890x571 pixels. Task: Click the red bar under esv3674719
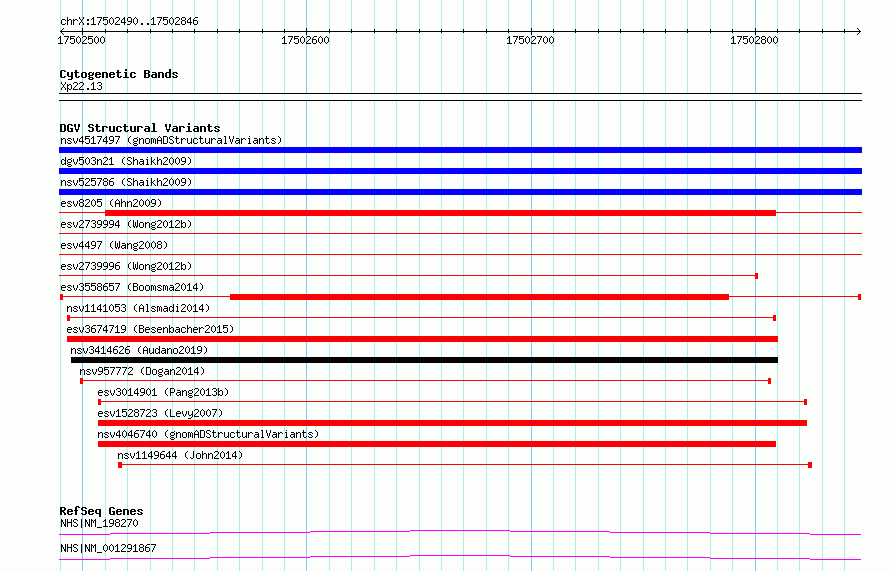(422, 339)
